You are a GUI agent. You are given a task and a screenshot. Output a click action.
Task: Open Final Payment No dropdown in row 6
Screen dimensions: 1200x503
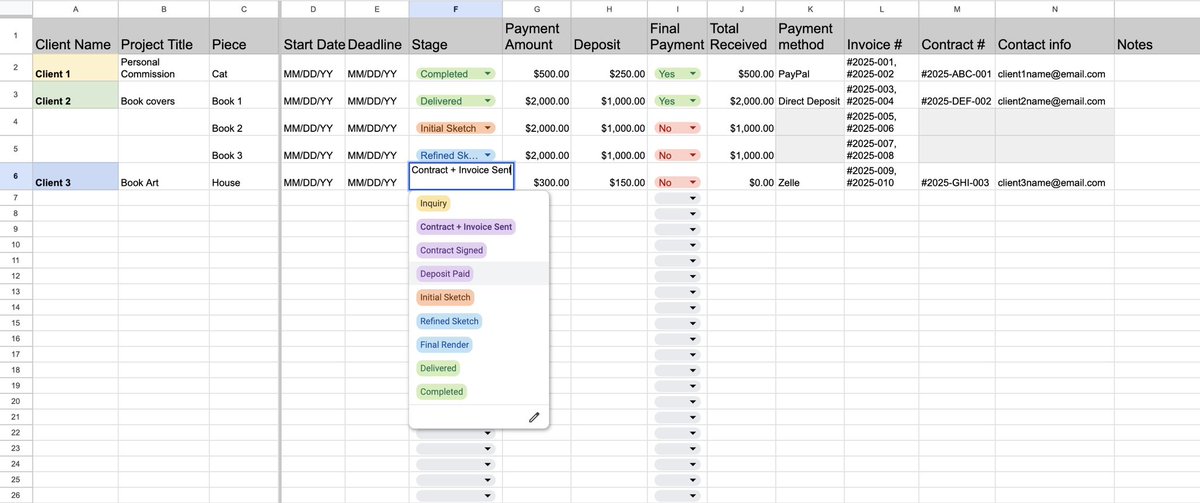[677, 183]
